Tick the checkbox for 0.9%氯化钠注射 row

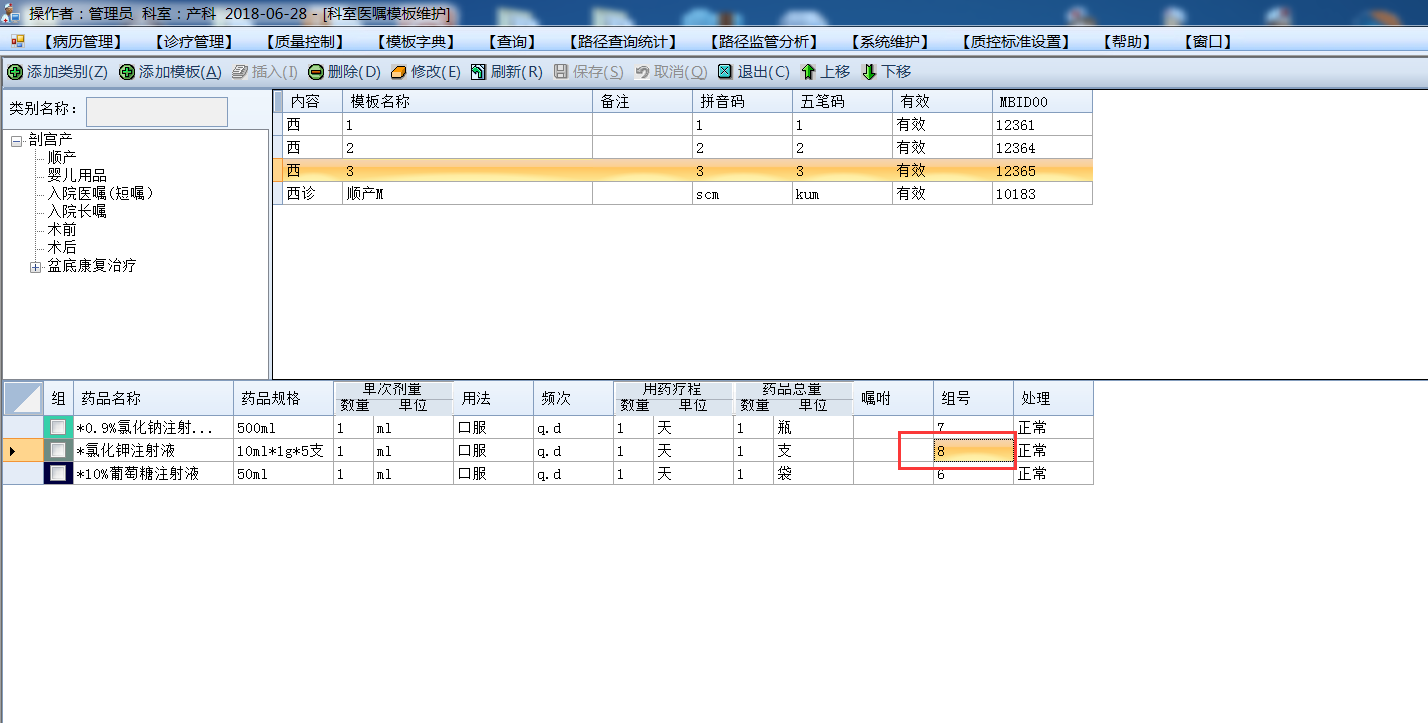59,428
